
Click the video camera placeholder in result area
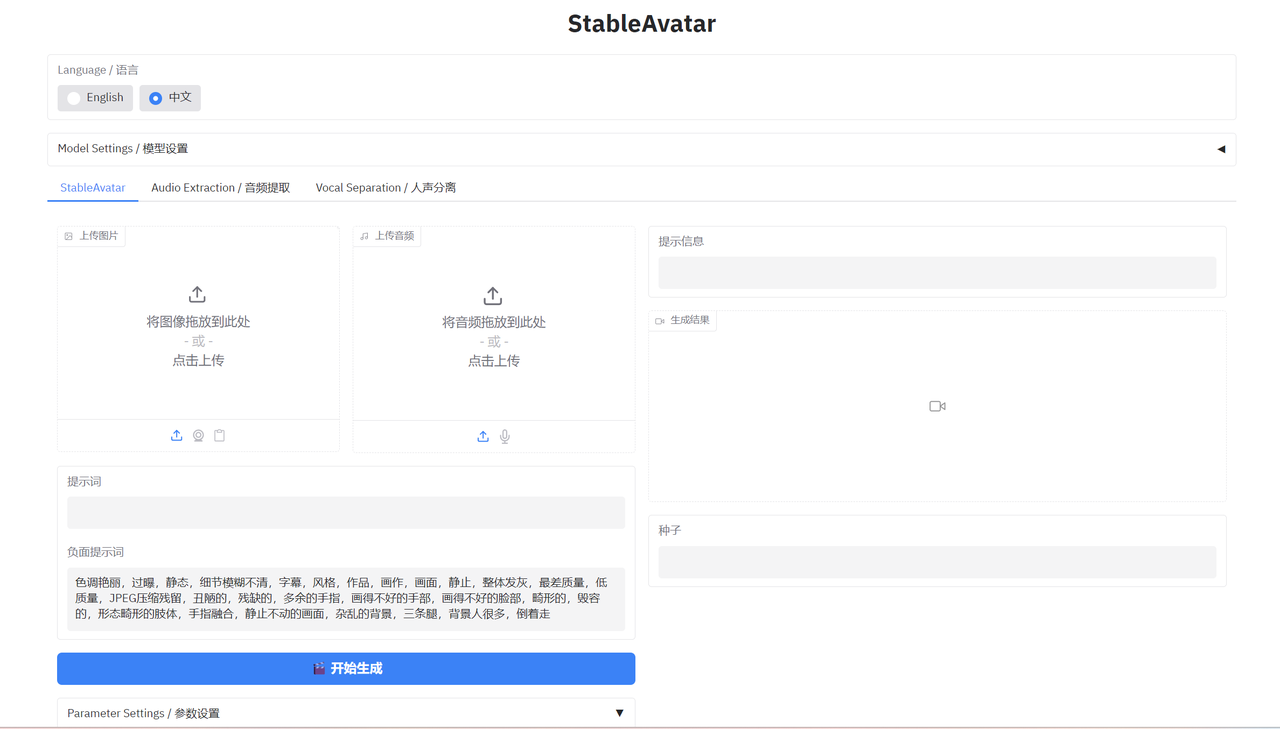pos(937,406)
